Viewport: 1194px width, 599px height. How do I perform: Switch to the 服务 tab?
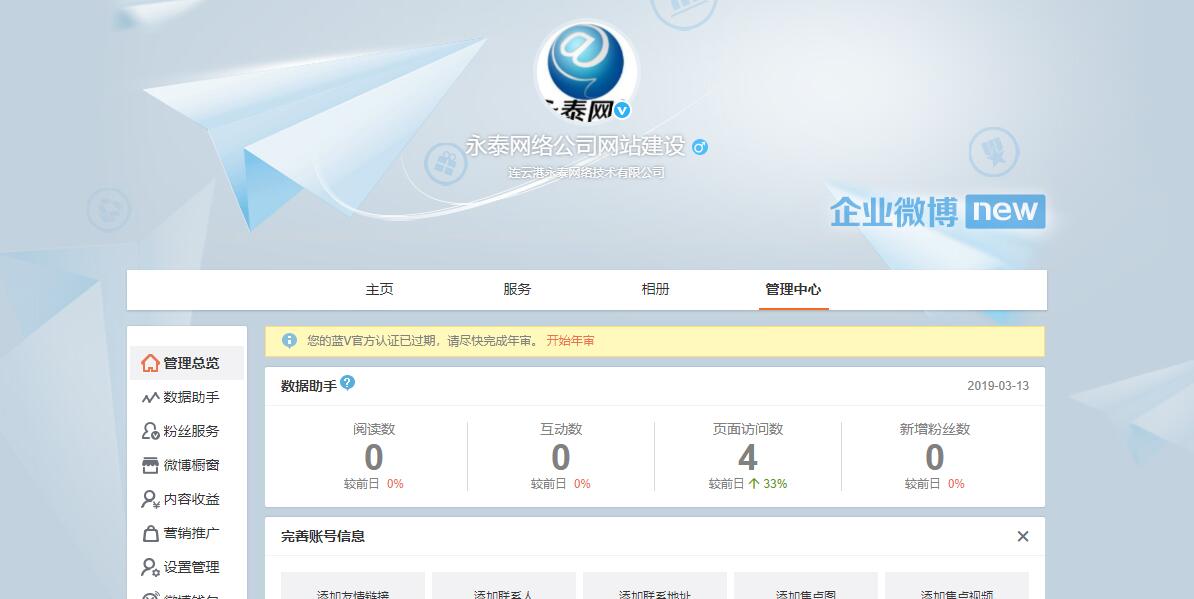click(x=517, y=289)
